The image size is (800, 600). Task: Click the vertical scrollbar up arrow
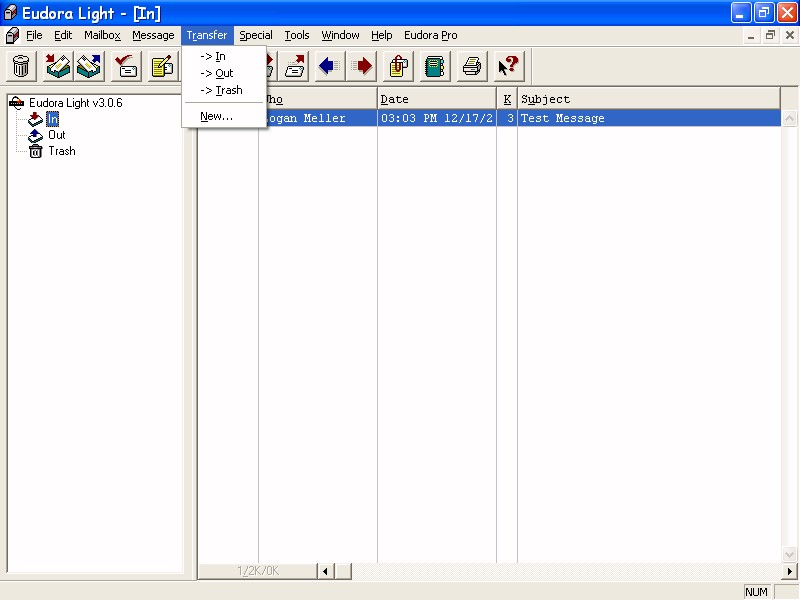click(789, 118)
